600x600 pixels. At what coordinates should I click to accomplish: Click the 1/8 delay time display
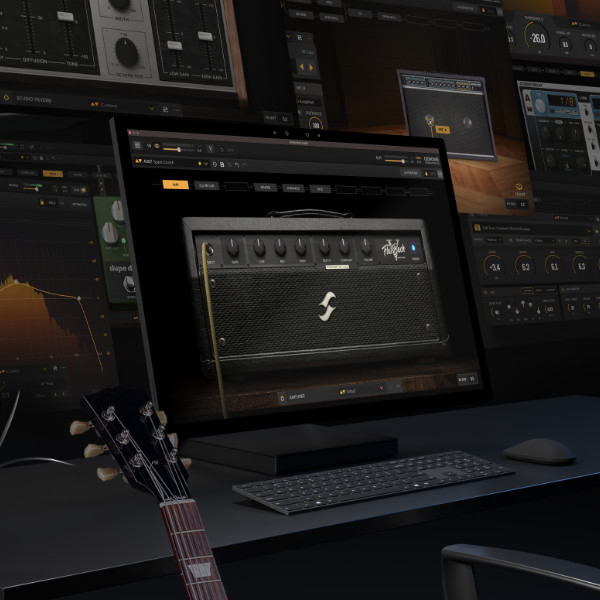(x=561, y=101)
